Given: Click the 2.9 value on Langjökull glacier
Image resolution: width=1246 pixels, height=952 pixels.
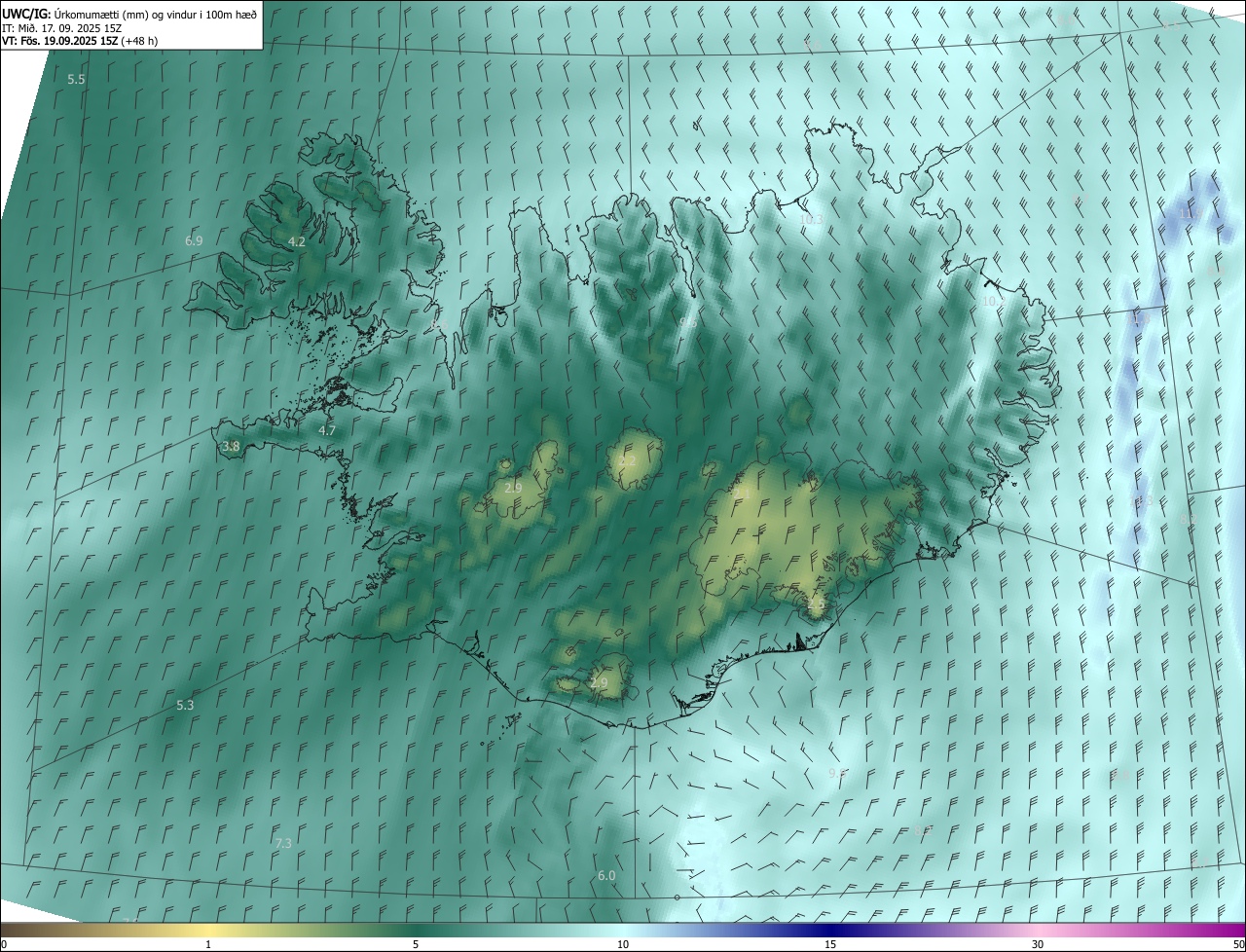Looking at the screenshot, I should tap(513, 488).
